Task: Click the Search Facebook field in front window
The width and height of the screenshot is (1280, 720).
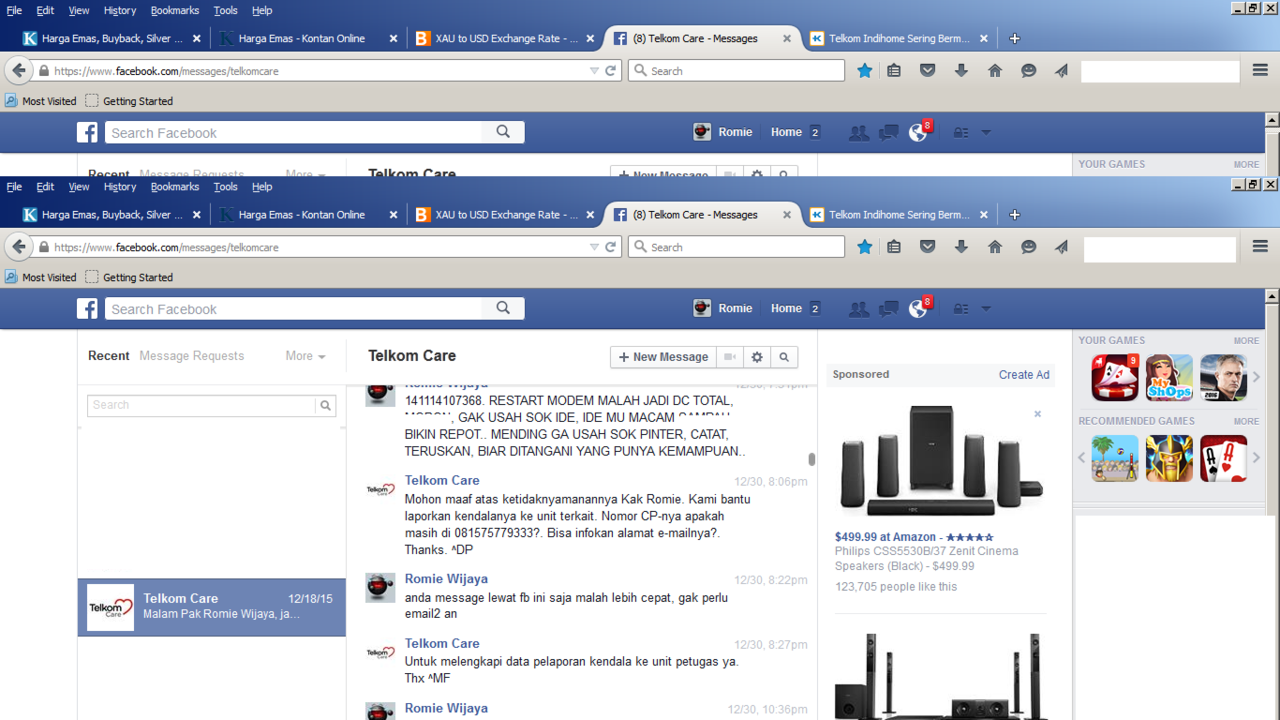Action: point(294,309)
